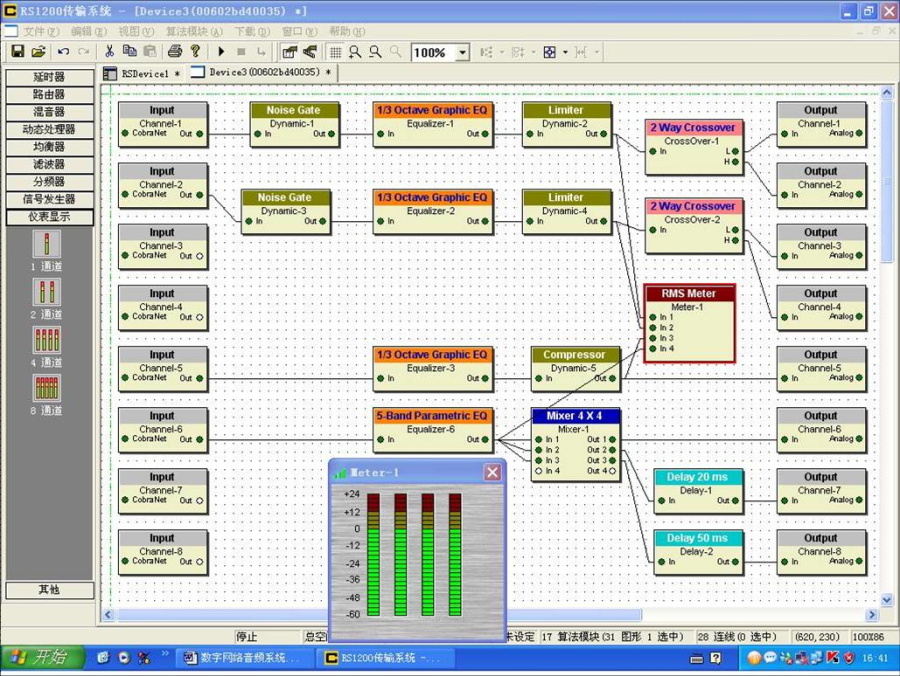
Task: Click the Print icon in the toolbar
Action: point(175,52)
